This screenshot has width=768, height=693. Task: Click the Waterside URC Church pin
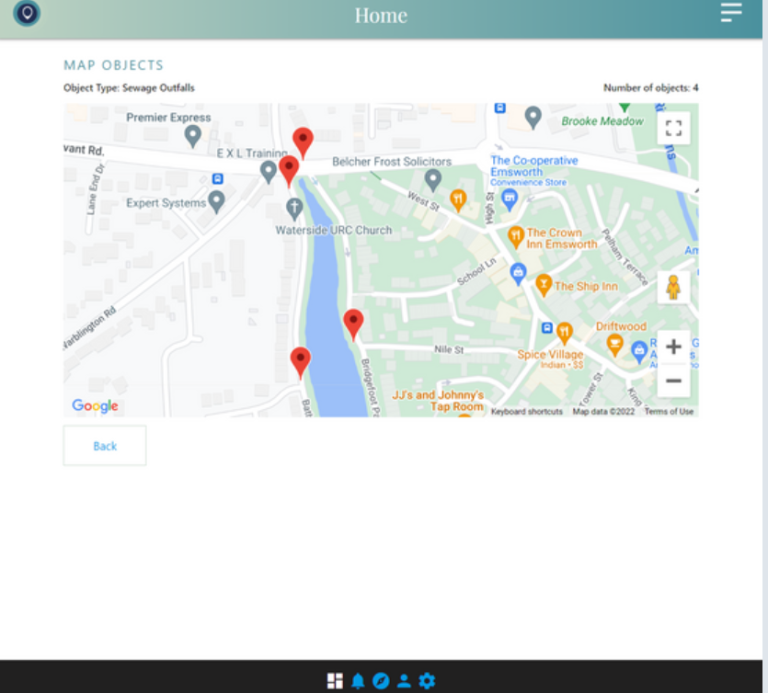[x=294, y=210]
